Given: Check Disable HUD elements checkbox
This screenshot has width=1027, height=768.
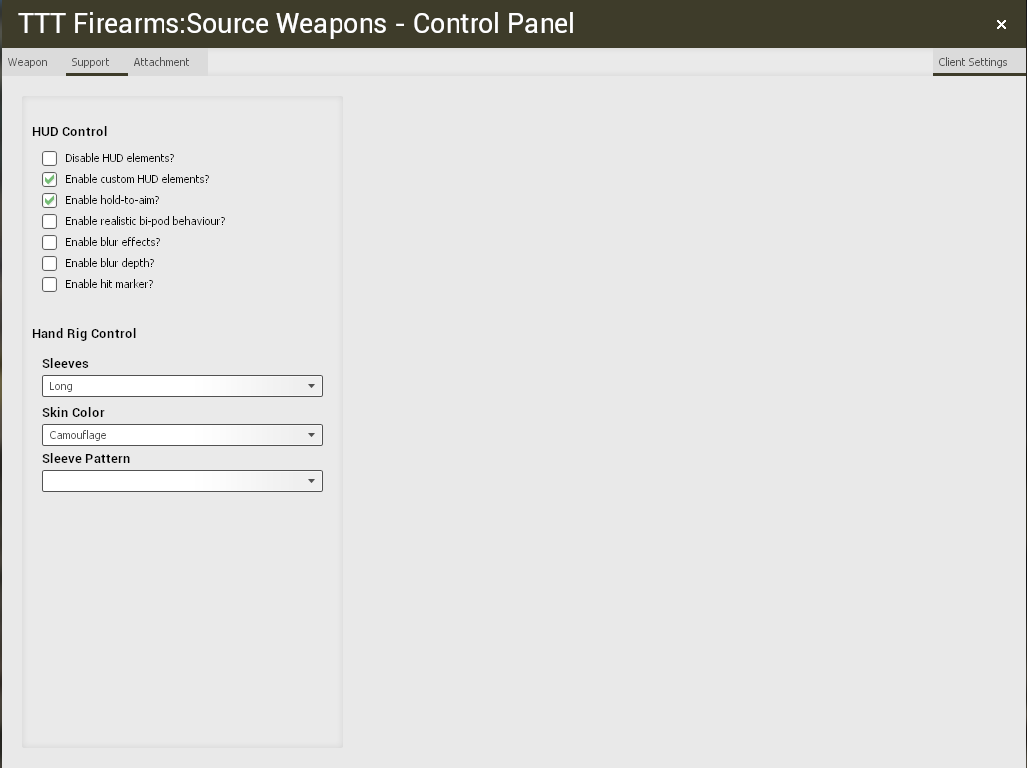Looking at the screenshot, I should tap(49, 158).
